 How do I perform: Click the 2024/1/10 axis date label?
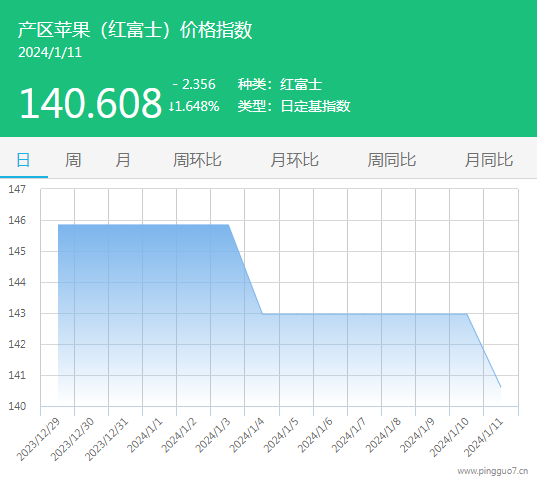coord(449,437)
